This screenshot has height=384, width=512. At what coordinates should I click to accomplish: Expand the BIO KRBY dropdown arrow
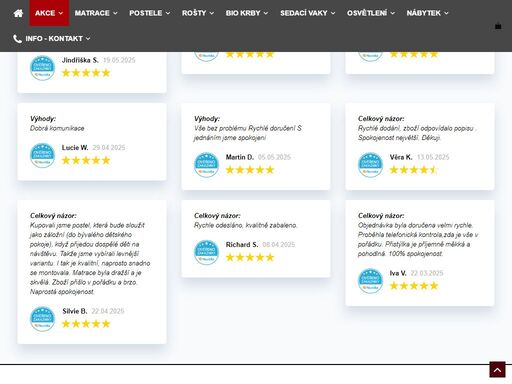pyautogui.click(x=266, y=13)
